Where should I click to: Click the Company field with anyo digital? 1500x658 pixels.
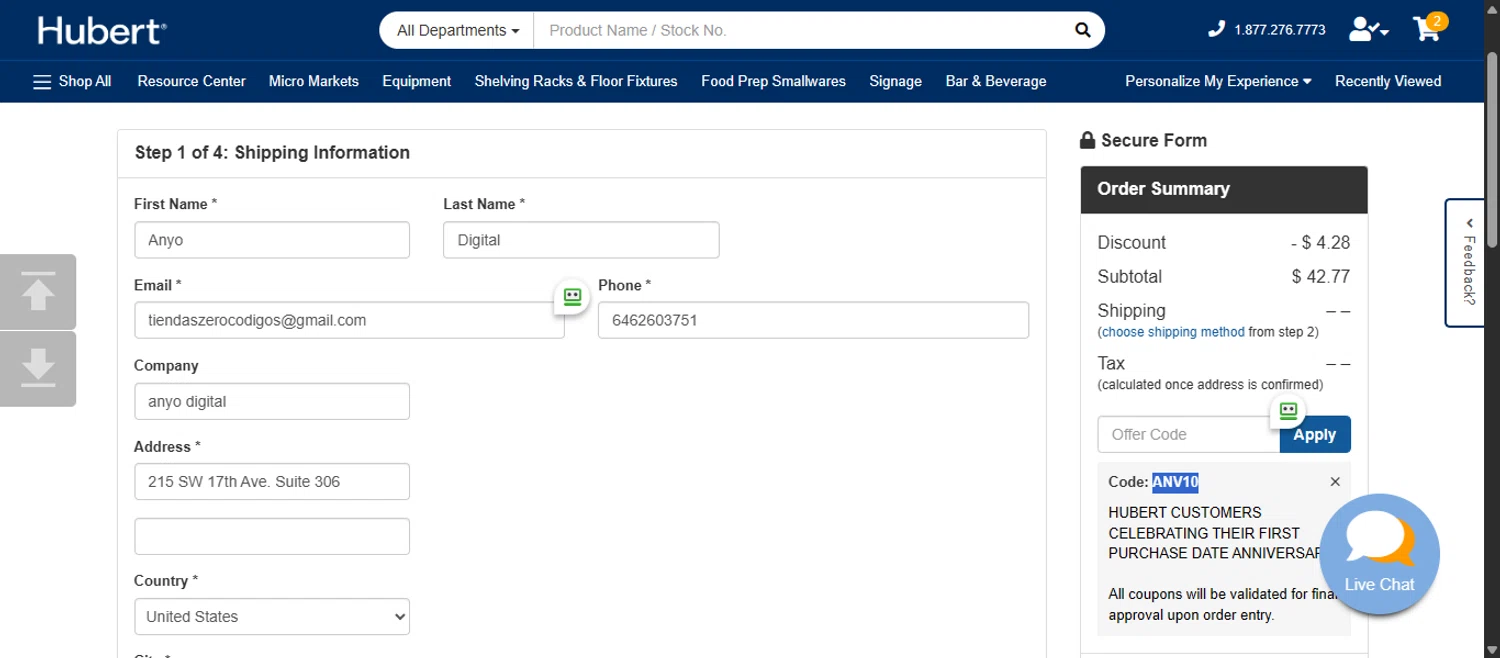[x=272, y=401]
